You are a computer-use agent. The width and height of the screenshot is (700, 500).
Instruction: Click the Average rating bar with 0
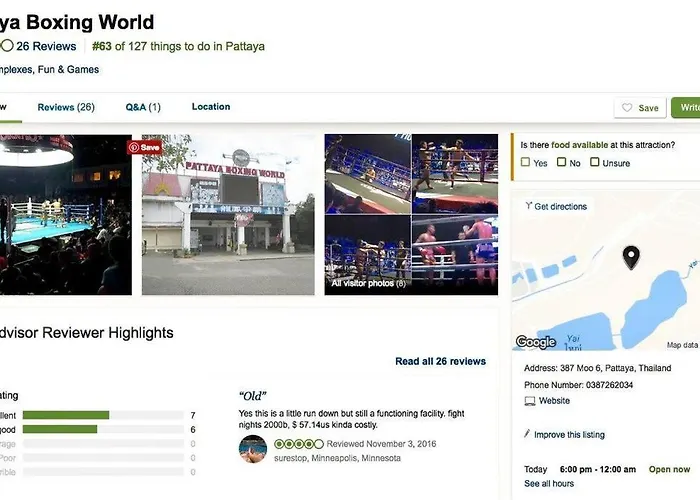(x=103, y=443)
